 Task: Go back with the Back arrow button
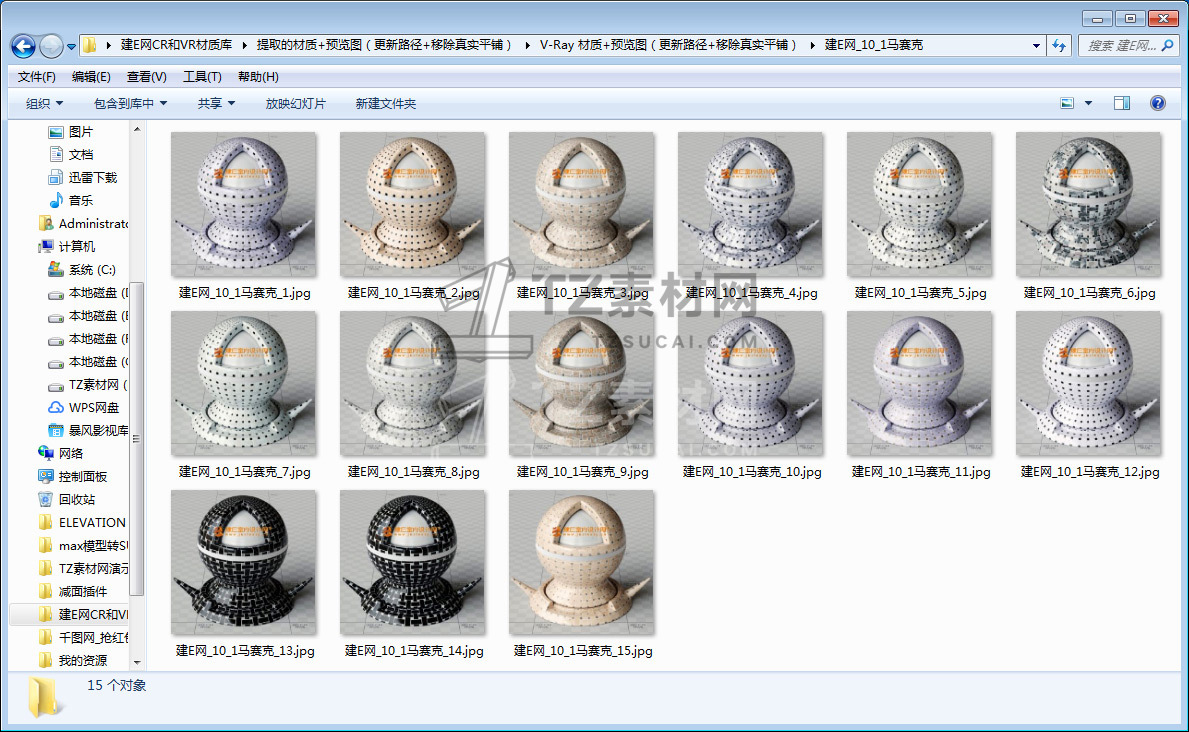(x=24, y=46)
